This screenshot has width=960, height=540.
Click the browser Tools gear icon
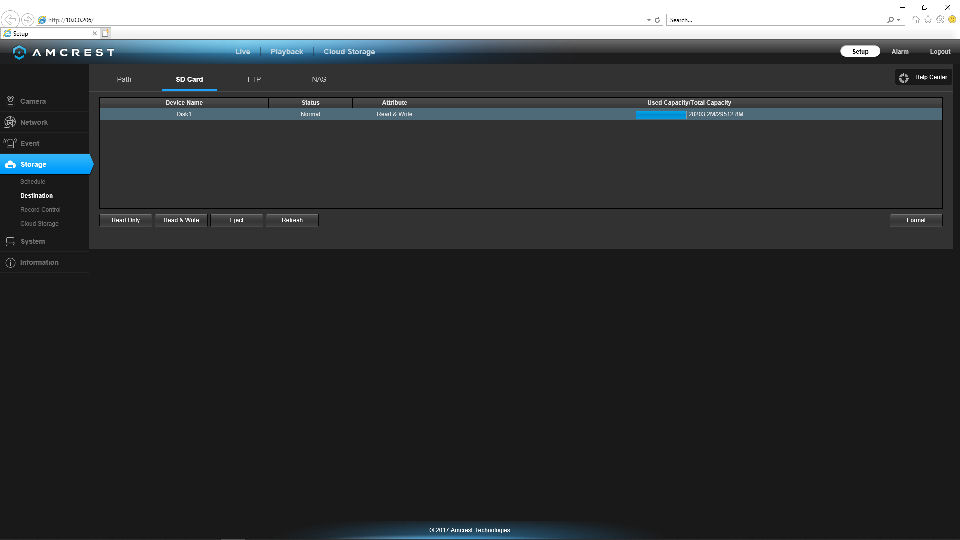pos(940,20)
